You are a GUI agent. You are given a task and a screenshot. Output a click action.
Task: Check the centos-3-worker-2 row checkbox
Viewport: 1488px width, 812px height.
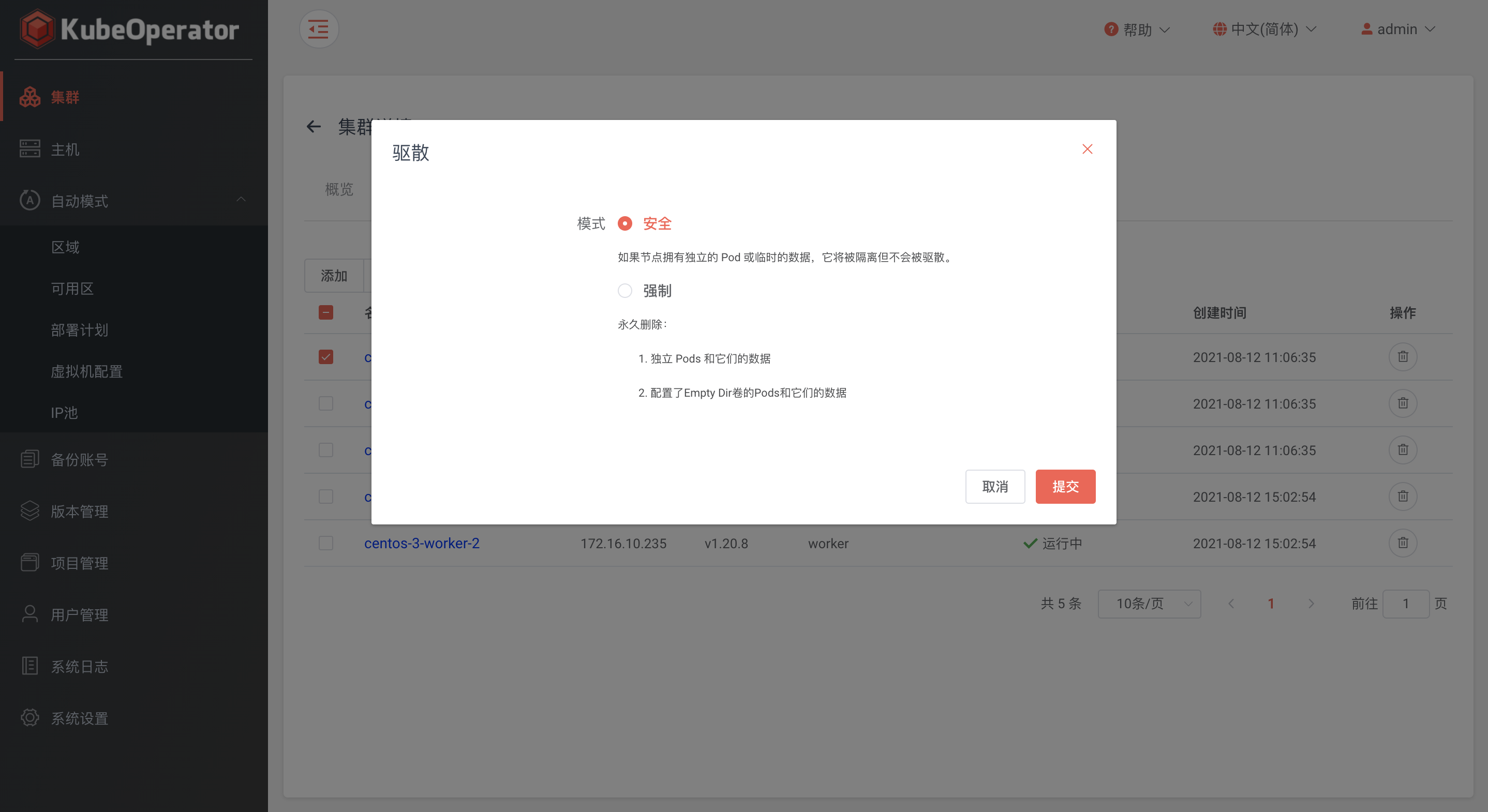[326, 543]
